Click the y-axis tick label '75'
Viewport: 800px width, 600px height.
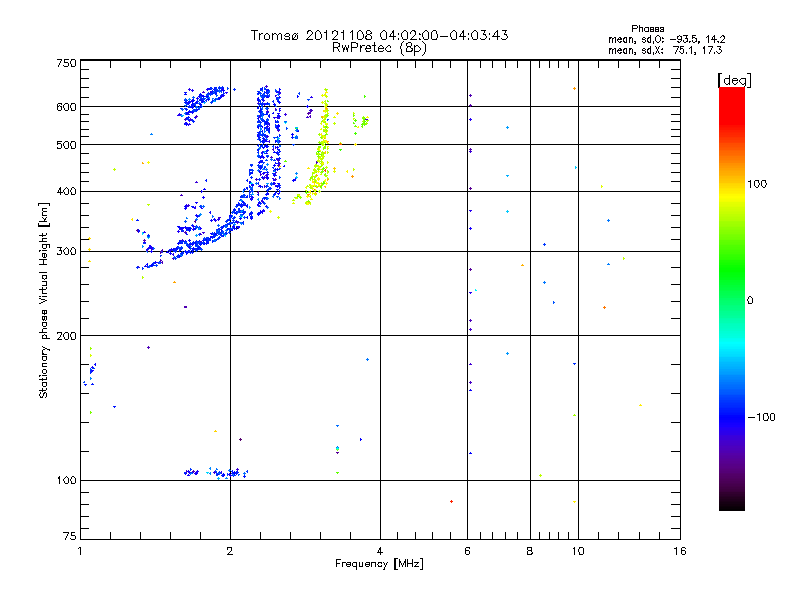pos(70,536)
